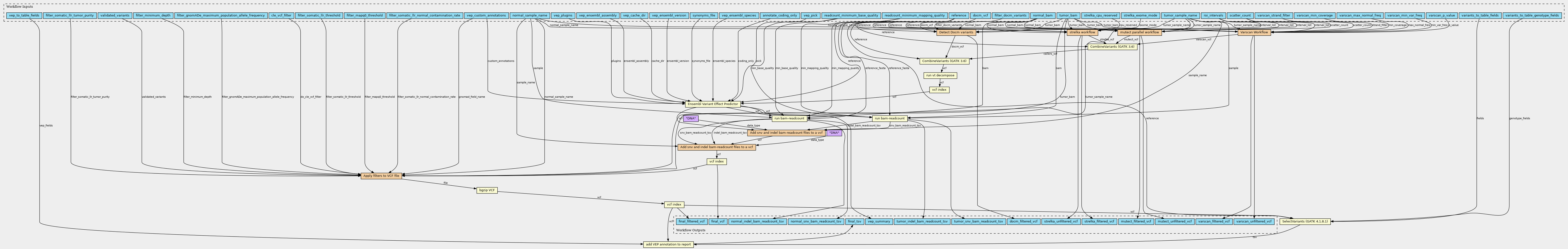Click the mutect parallel workflow step
The width and height of the screenshot is (1568, 249).
point(1139,32)
